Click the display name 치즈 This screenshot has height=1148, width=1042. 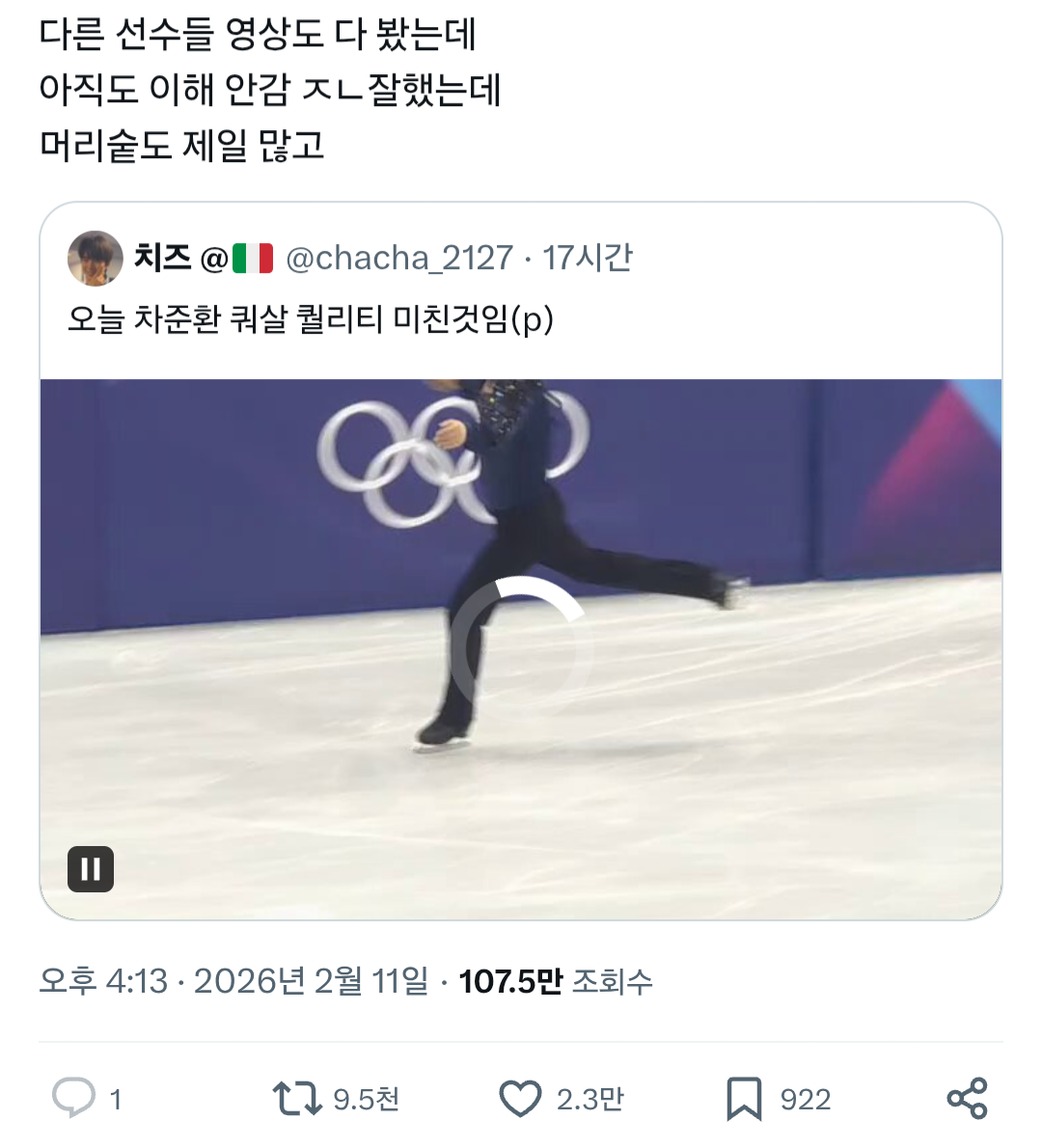coord(161,259)
